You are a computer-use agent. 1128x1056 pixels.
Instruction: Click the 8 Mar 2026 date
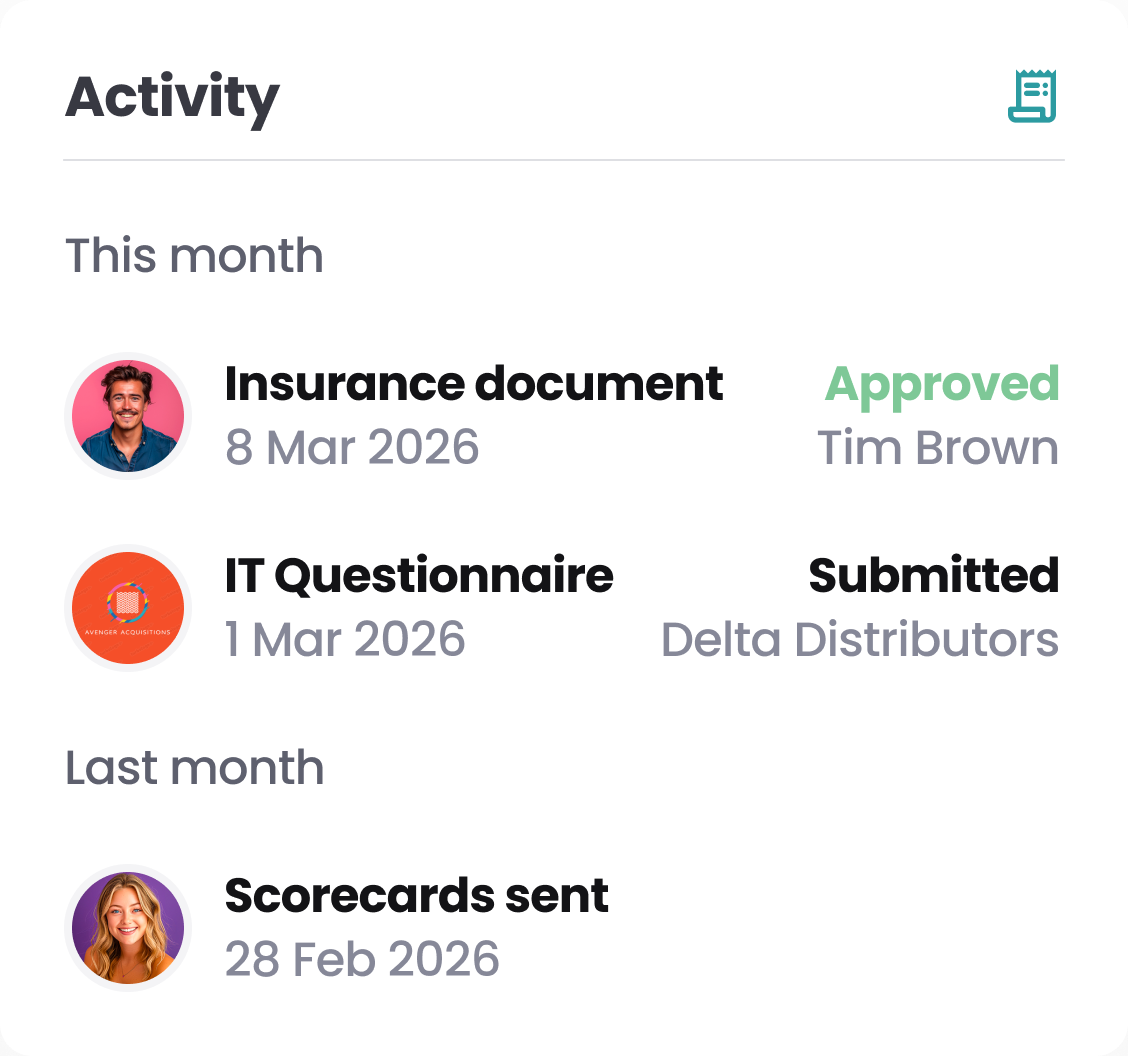pyautogui.click(x=352, y=447)
